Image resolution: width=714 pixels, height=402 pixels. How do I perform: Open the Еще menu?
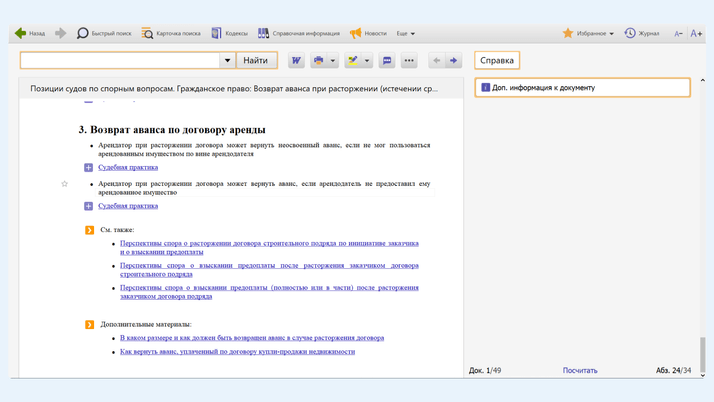(x=405, y=33)
